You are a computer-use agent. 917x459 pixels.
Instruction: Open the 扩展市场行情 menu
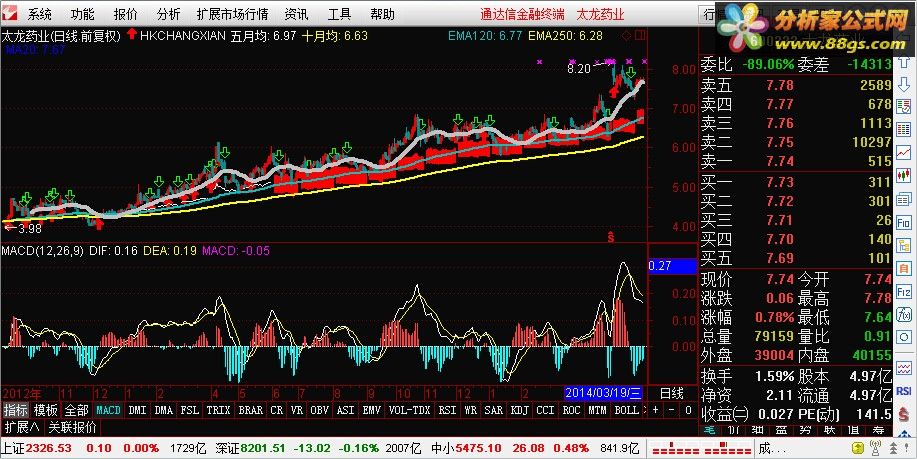coord(232,14)
